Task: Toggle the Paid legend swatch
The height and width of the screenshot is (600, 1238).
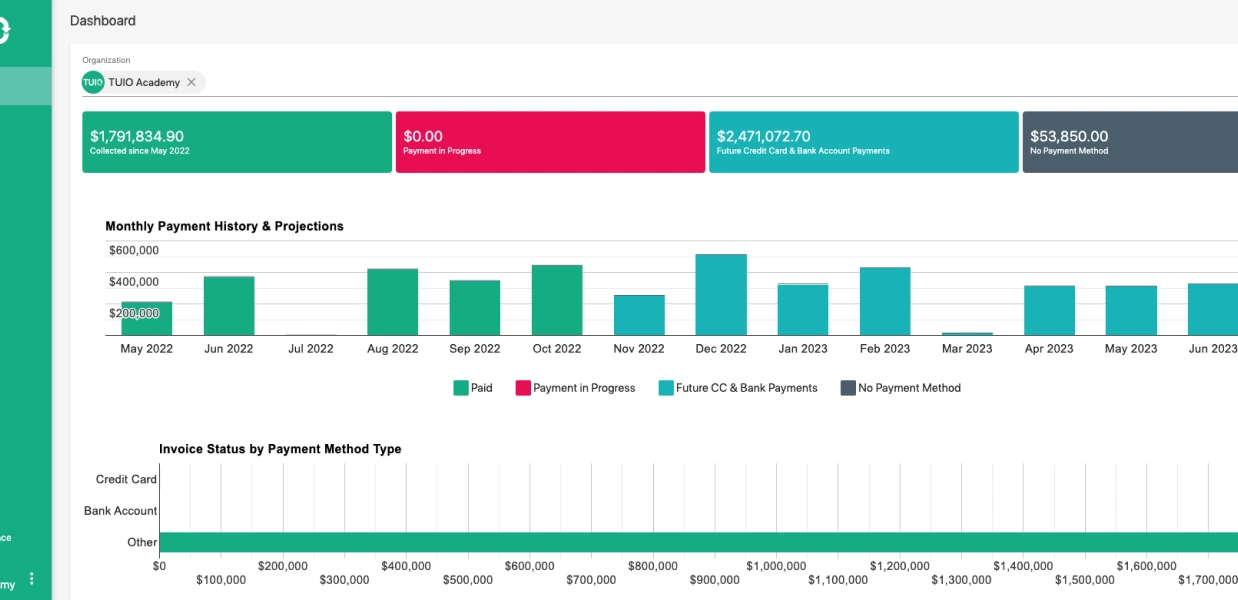Action: pos(461,388)
